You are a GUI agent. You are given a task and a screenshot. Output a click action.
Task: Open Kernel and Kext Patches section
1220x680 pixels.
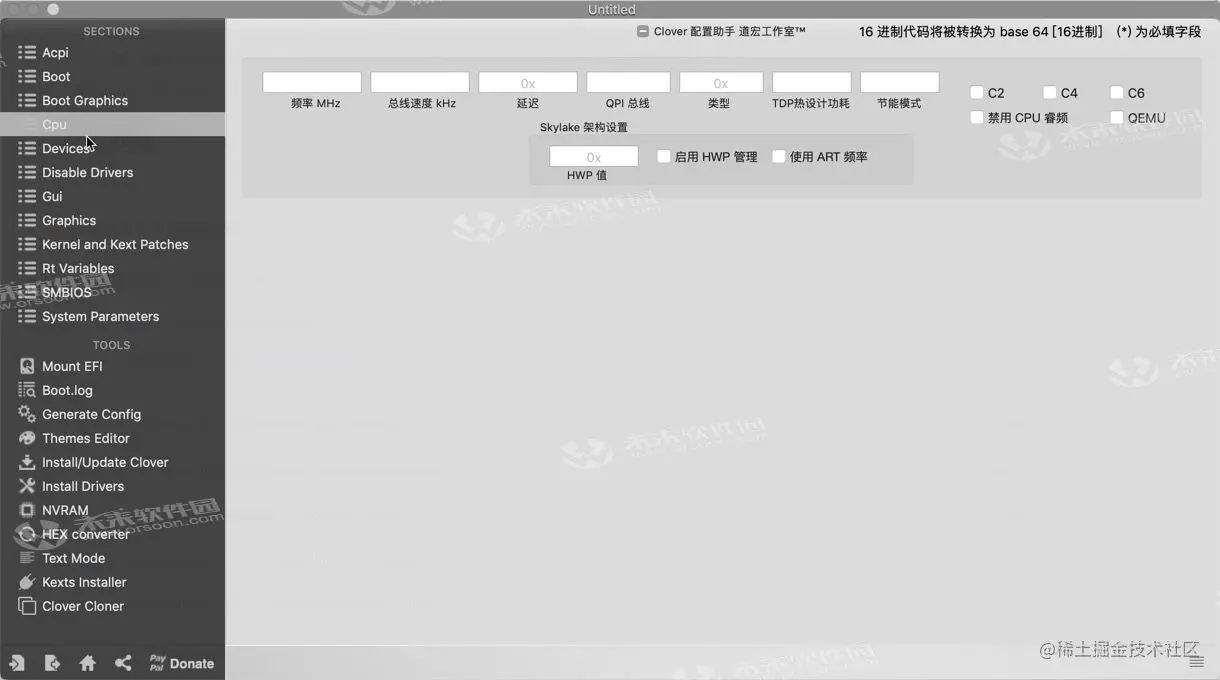(112, 244)
